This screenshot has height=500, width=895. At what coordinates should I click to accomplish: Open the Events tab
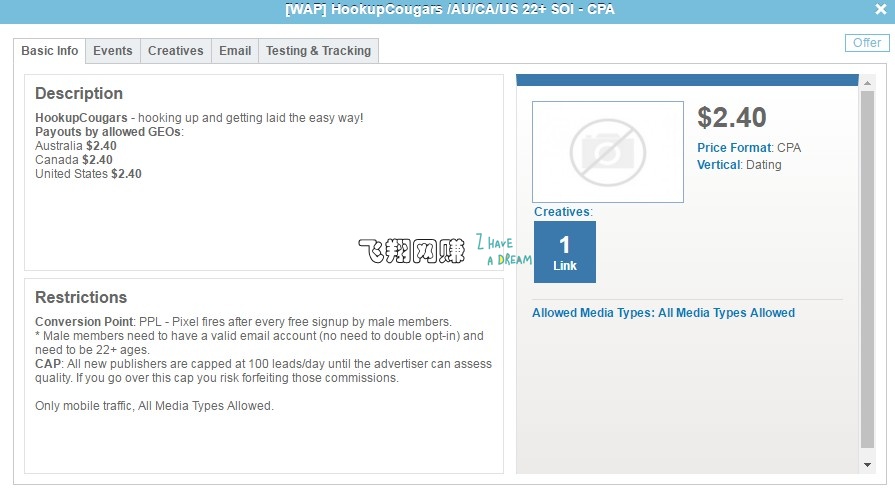(113, 51)
